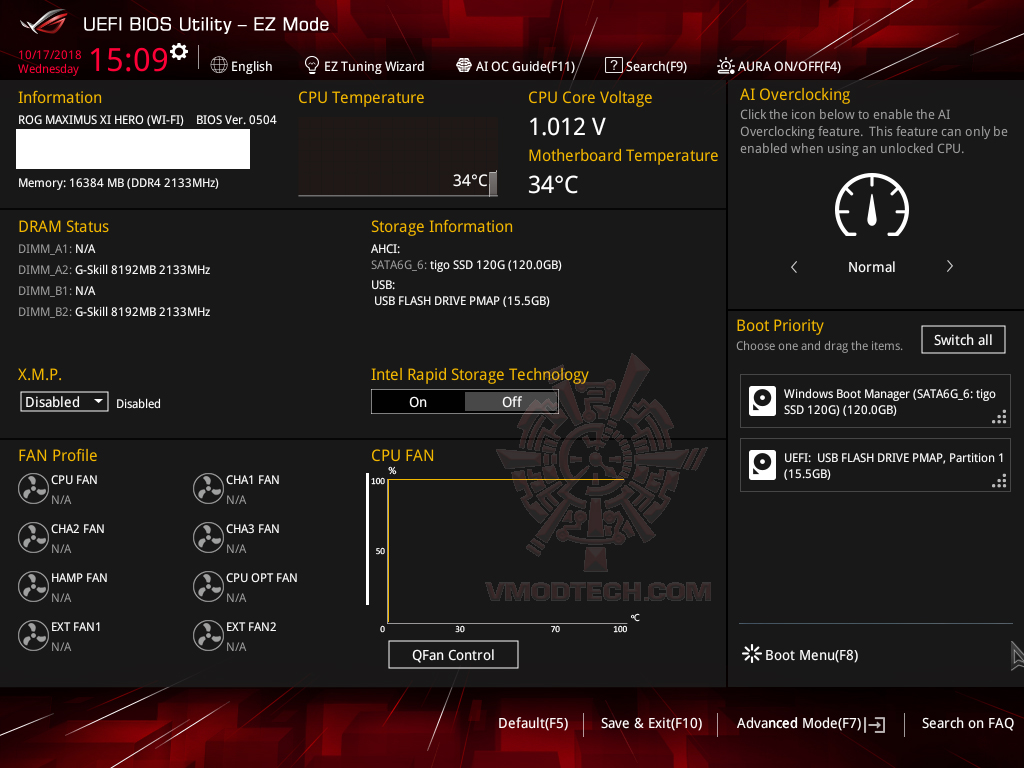The height and width of the screenshot is (768, 1024).
Task: Select the CHA3 FAN icon
Action: click(x=208, y=537)
